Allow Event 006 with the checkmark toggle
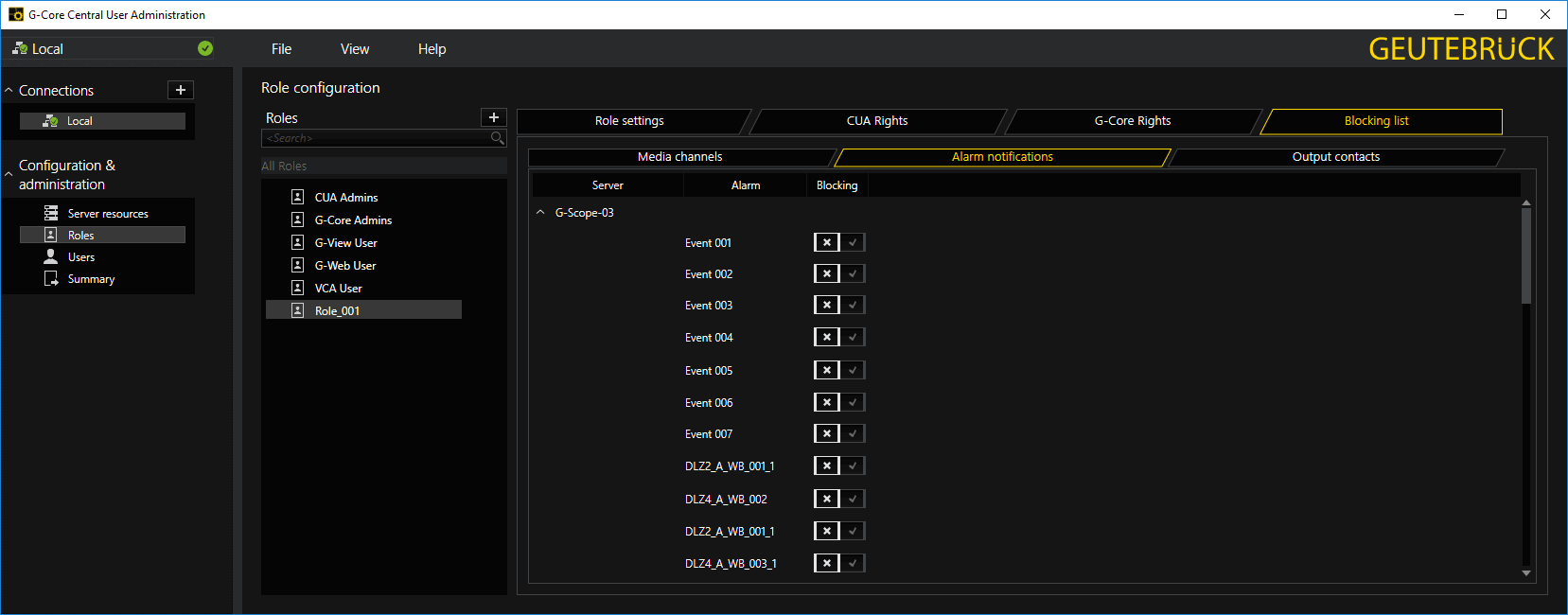1568x615 pixels. 853,402
